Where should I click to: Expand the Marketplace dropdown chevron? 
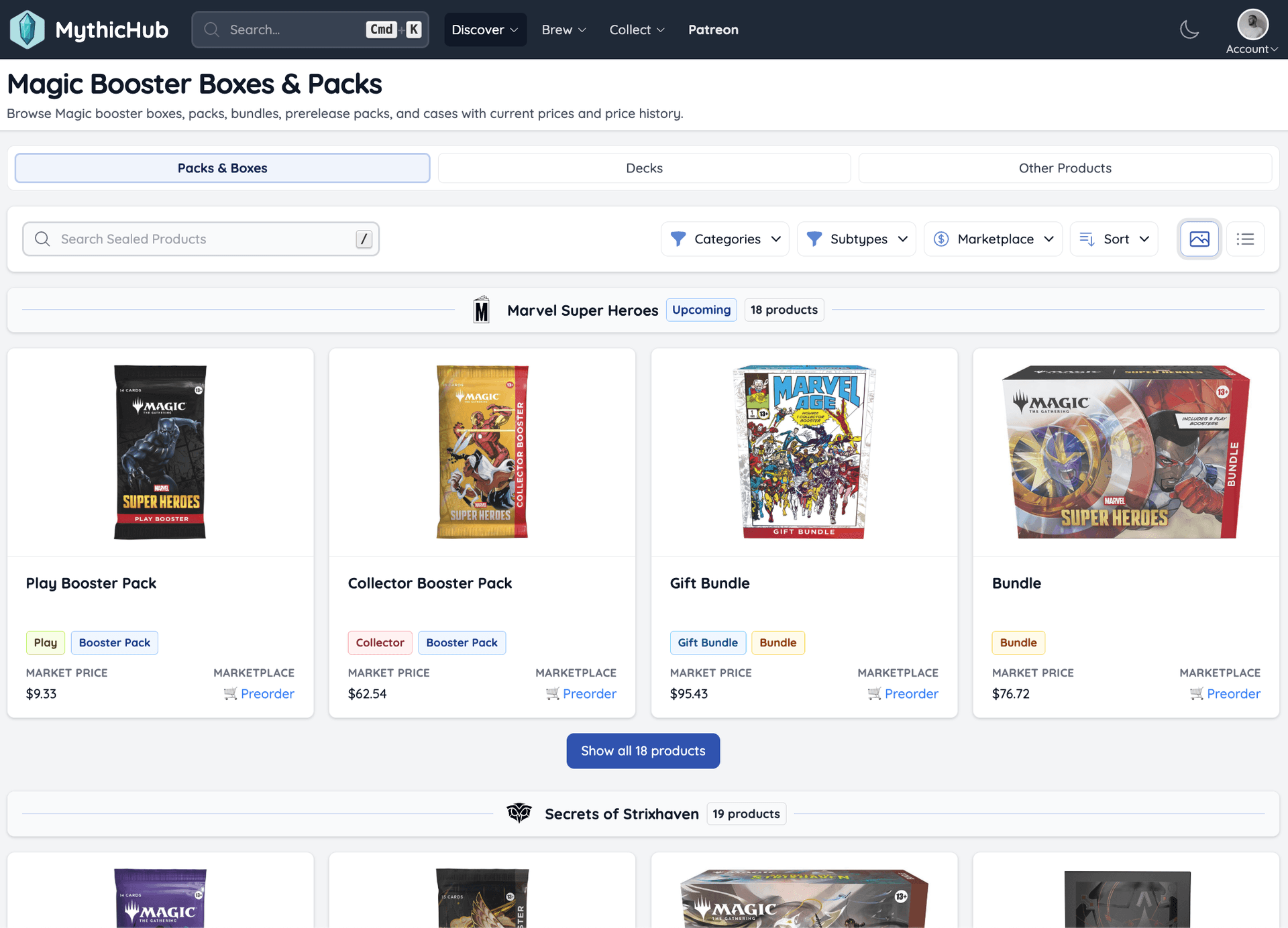[1049, 239]
